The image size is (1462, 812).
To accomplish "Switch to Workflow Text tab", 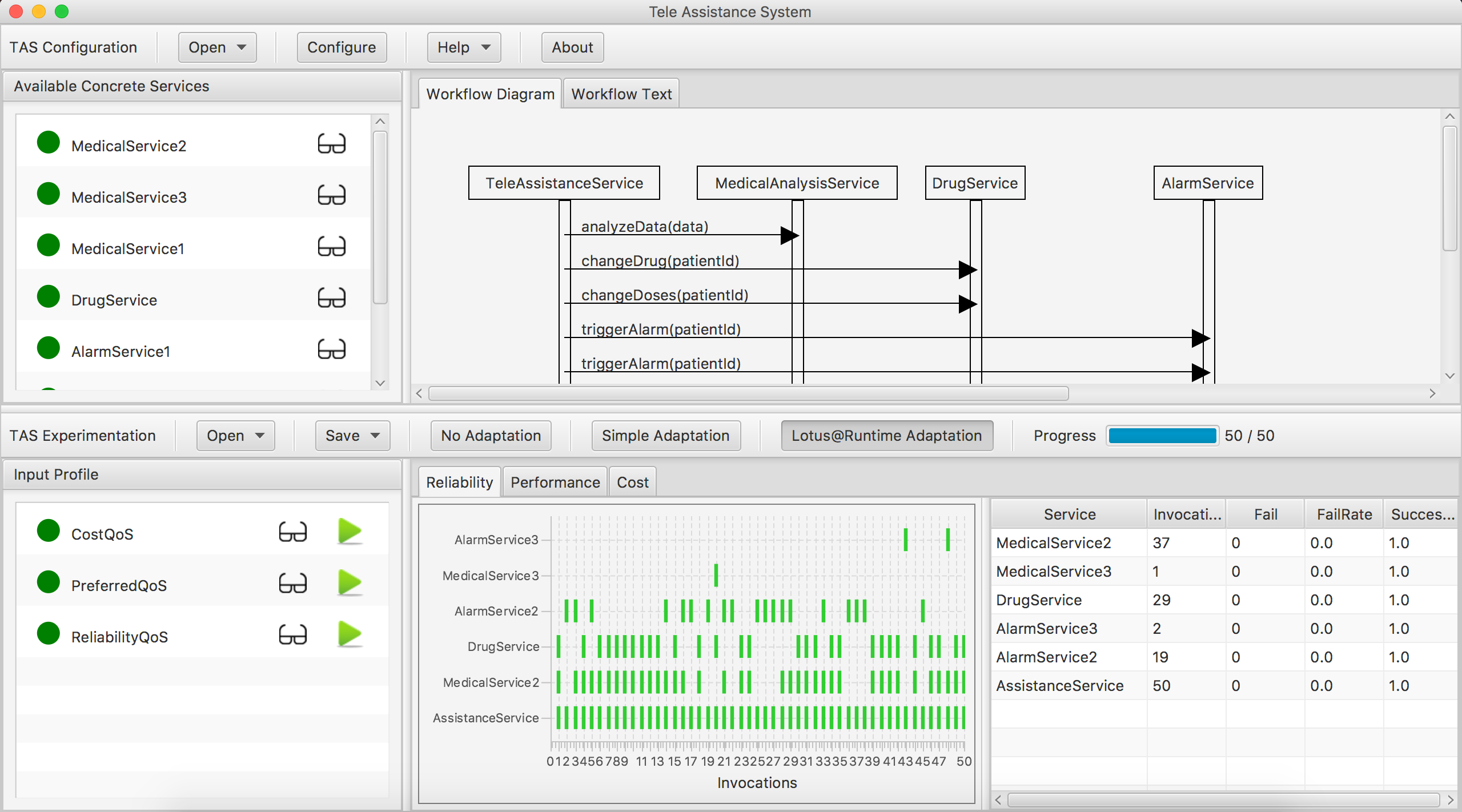I will [x=621, y=94].
